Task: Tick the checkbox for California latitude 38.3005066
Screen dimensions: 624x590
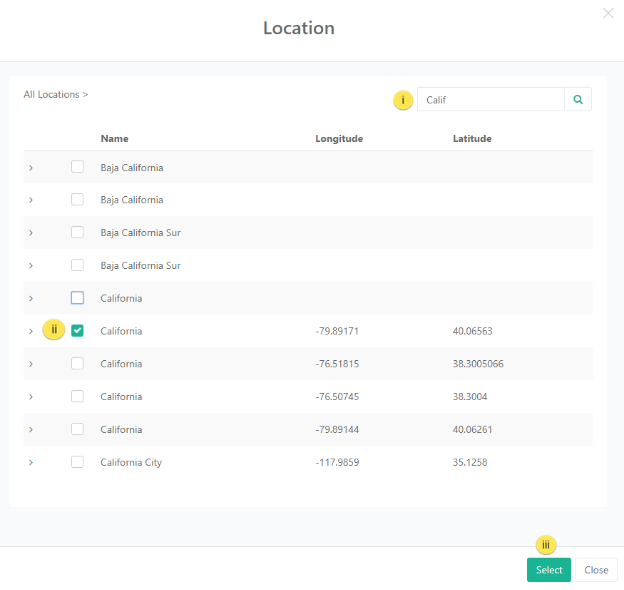Action: [77, 364]
